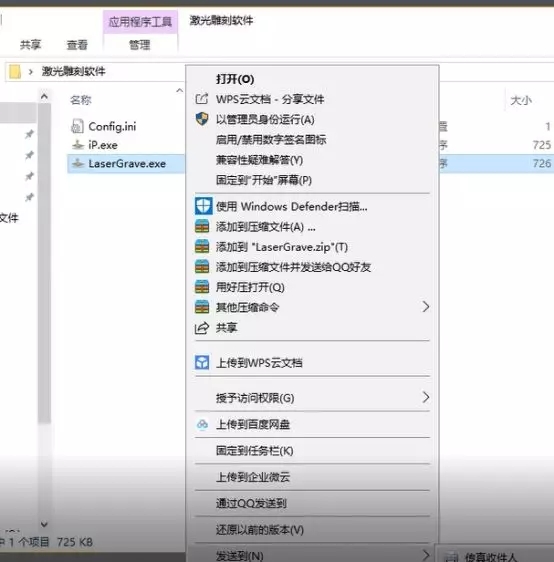Click the third pin icon in the navigation pane
The width and height of the screenshot is (554, 562).
pos(29,176)
